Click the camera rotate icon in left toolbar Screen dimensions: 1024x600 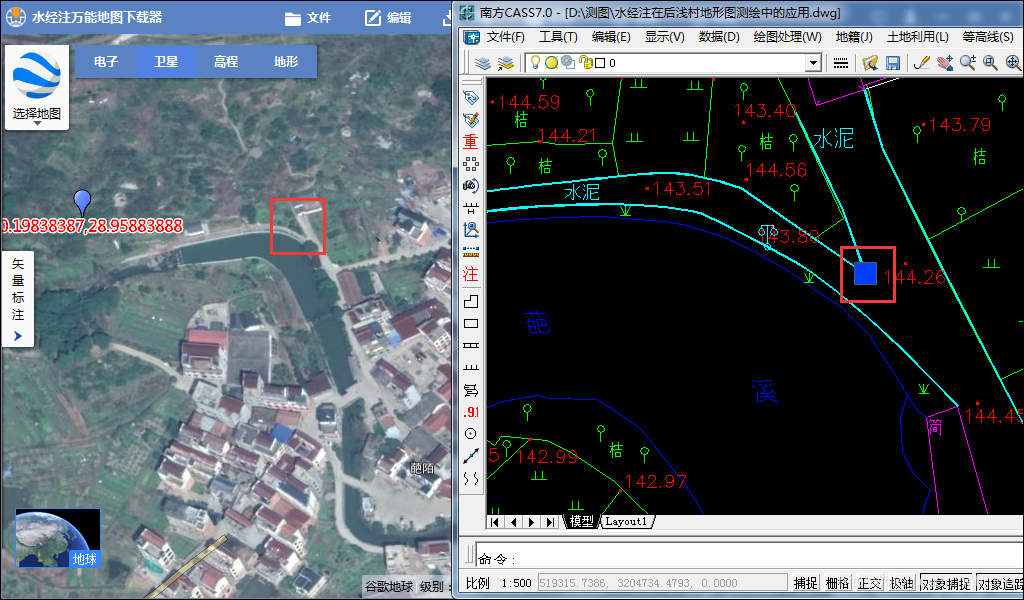tap(471, 185)
